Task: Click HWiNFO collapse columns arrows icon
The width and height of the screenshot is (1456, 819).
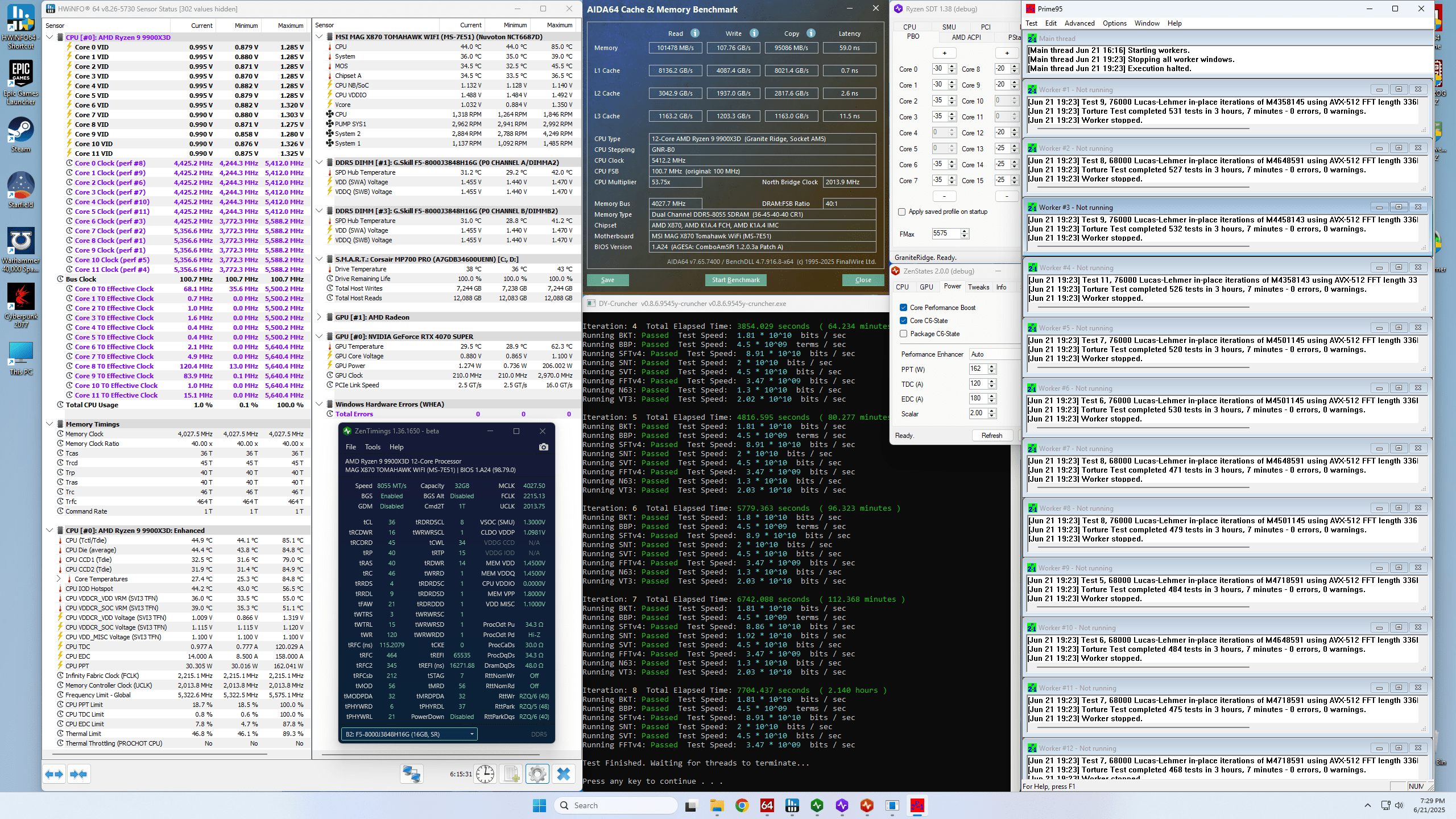Action: 79,774
